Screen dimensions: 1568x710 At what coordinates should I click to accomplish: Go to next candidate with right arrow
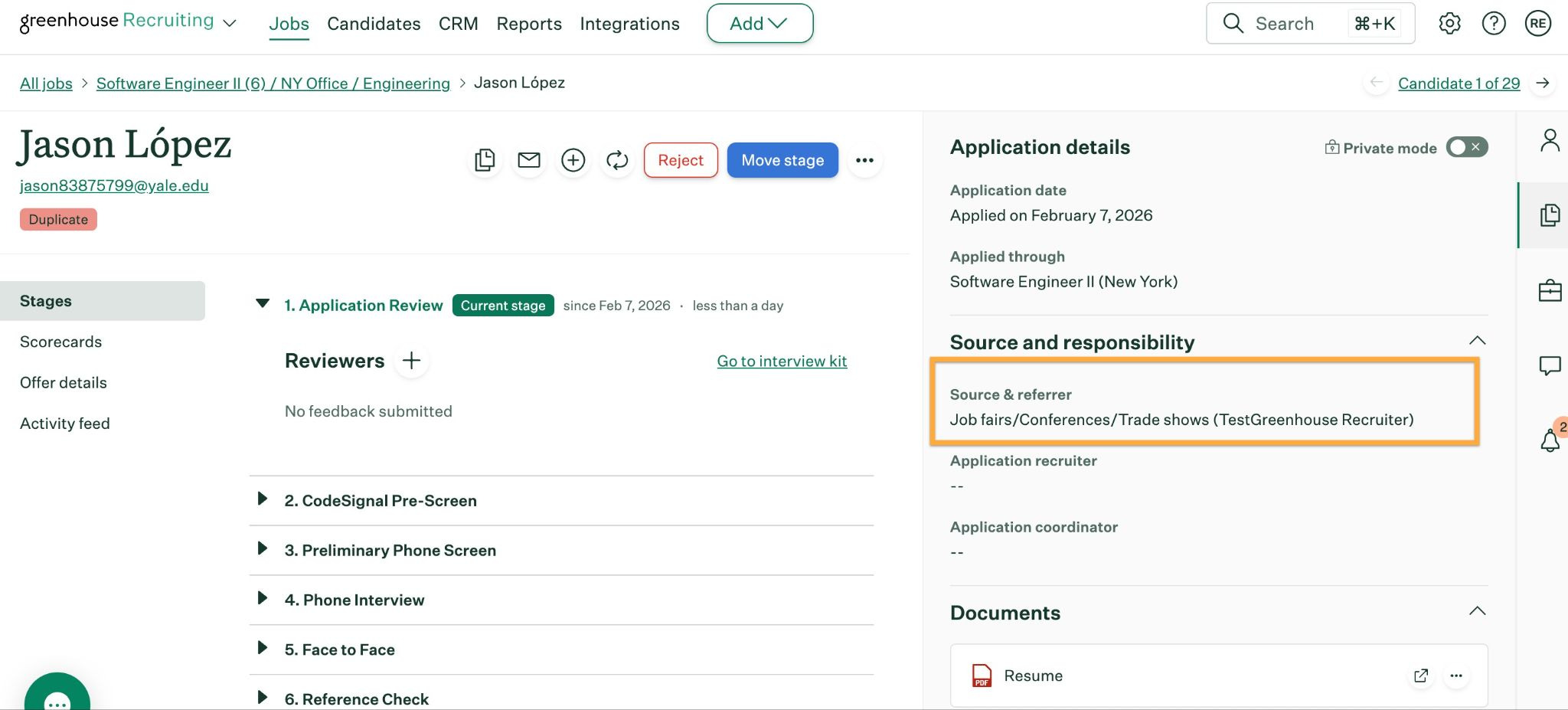pos(1543,83)
